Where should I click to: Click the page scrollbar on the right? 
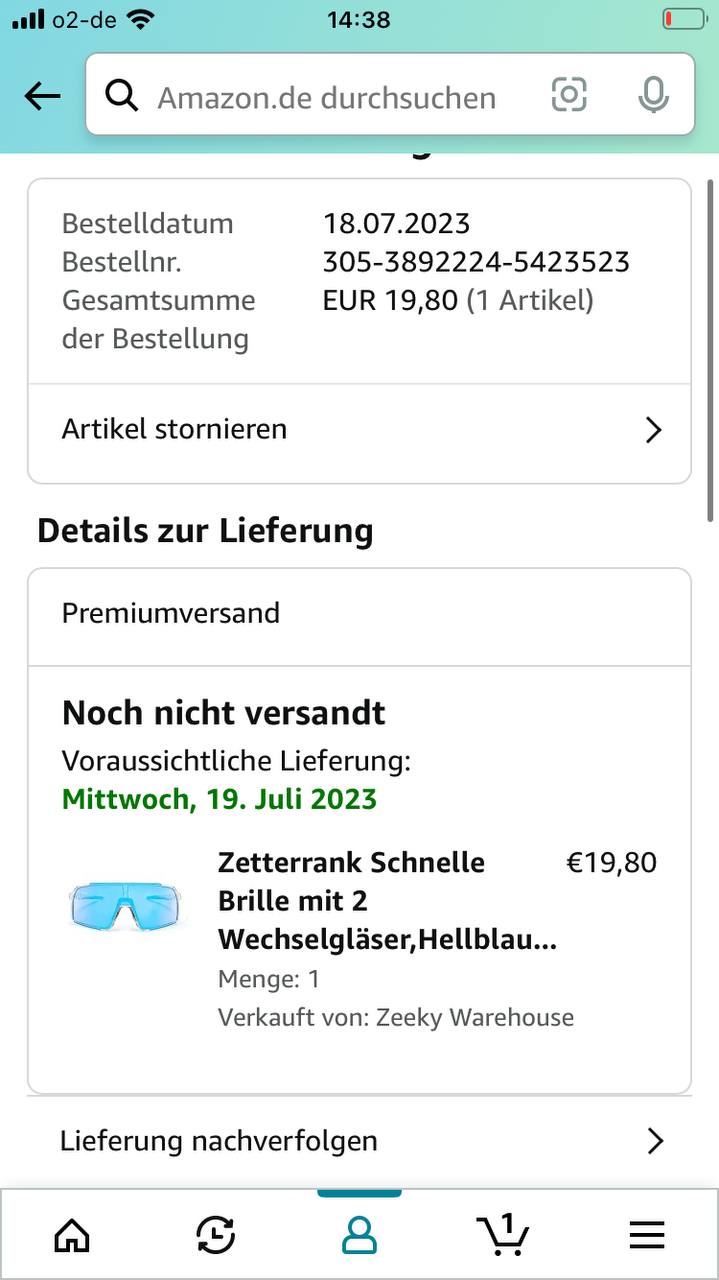(711, 350)
